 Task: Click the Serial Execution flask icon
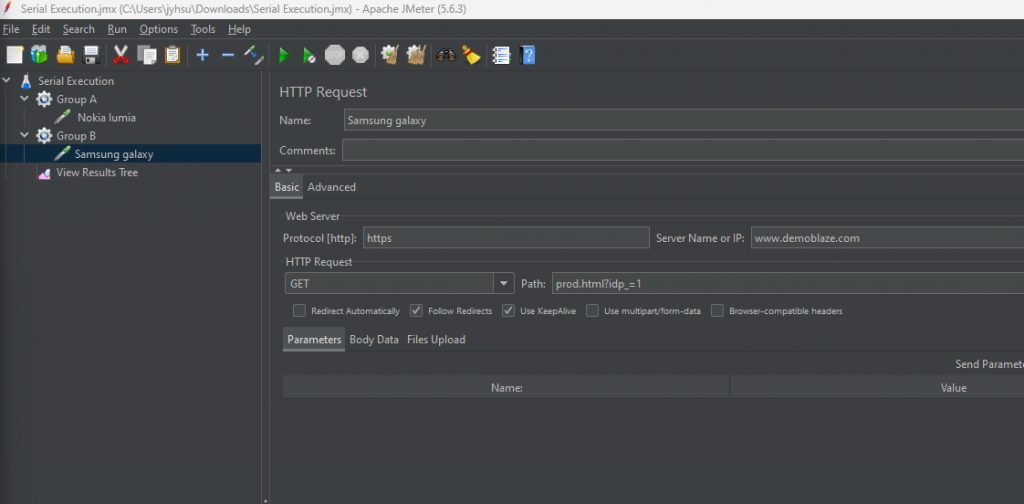(x=25, y=81)
